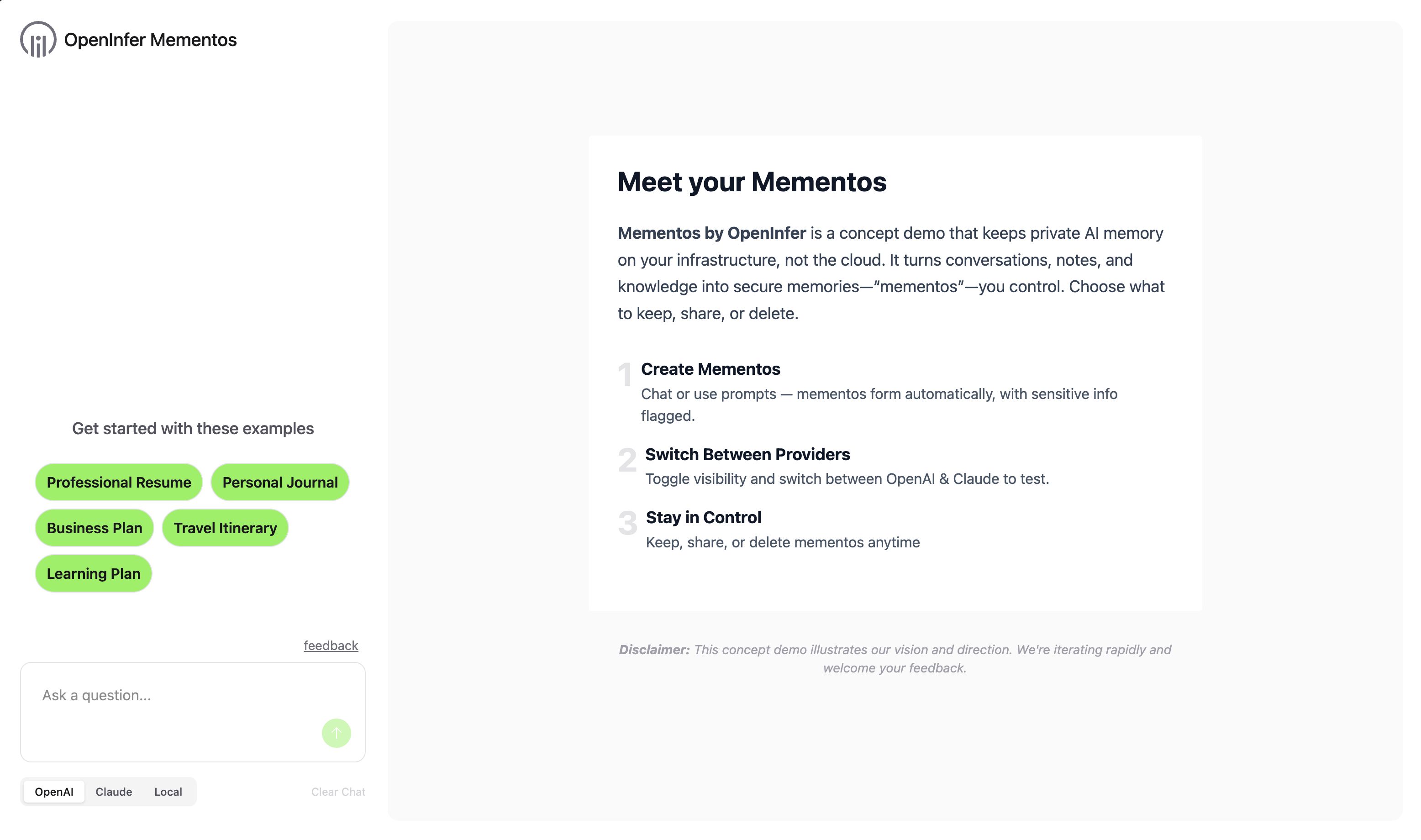Open the feedback link
The height and width of the screenshot is (840, 1421).
[331, 645]
